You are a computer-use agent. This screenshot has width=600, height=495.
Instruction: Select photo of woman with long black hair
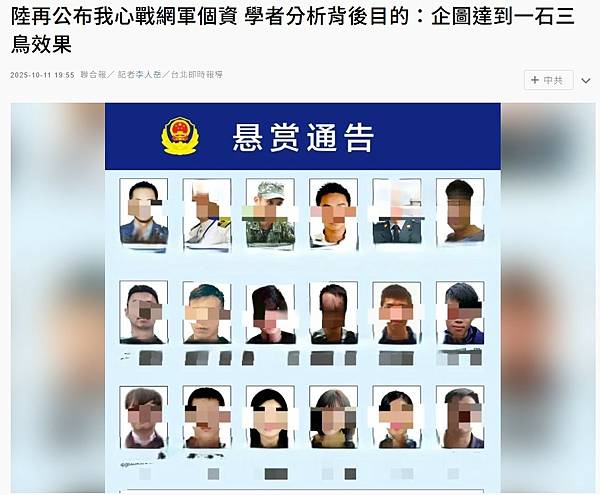point(270,417)
